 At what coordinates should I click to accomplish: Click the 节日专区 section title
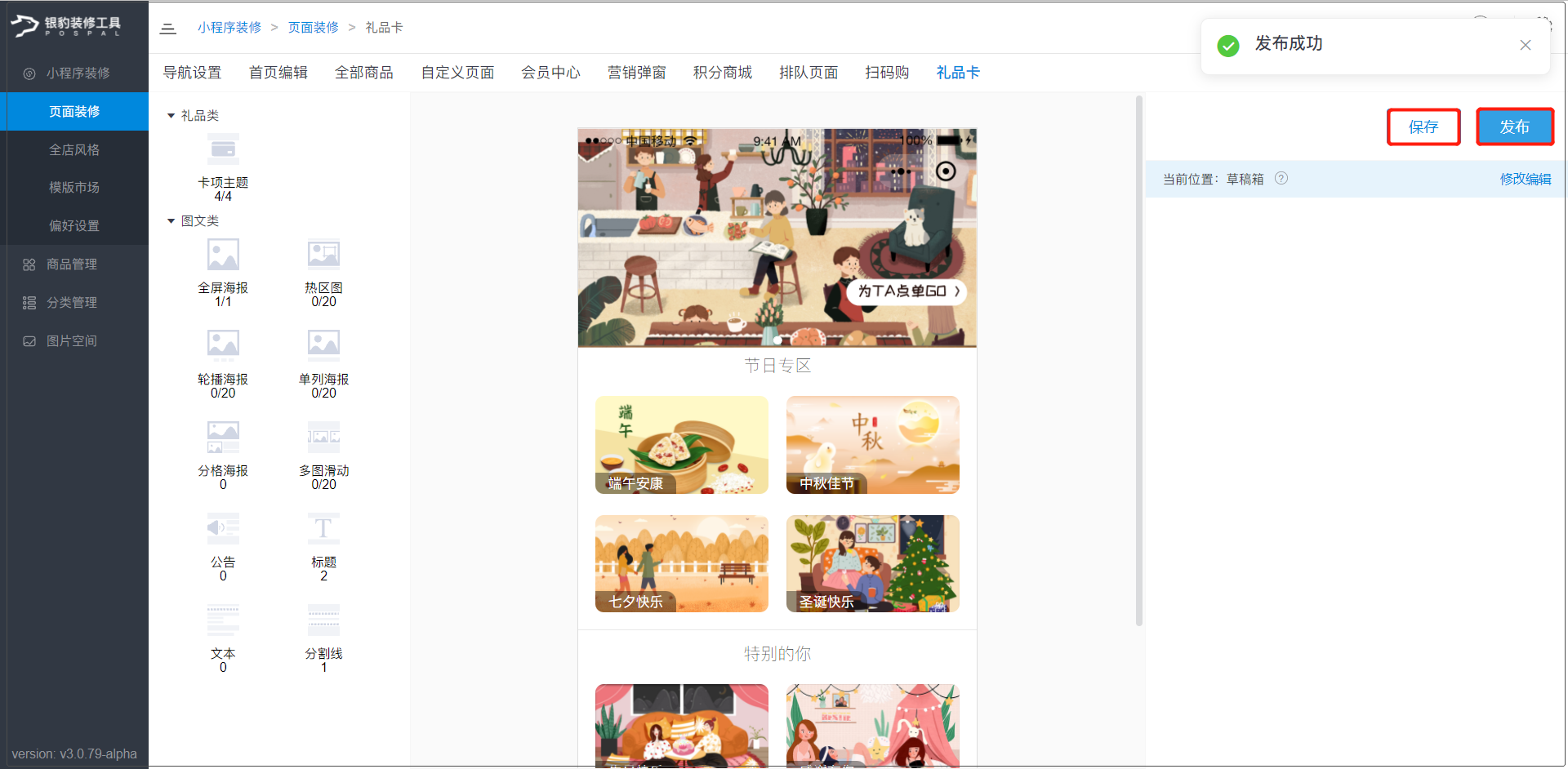(777, 365)
